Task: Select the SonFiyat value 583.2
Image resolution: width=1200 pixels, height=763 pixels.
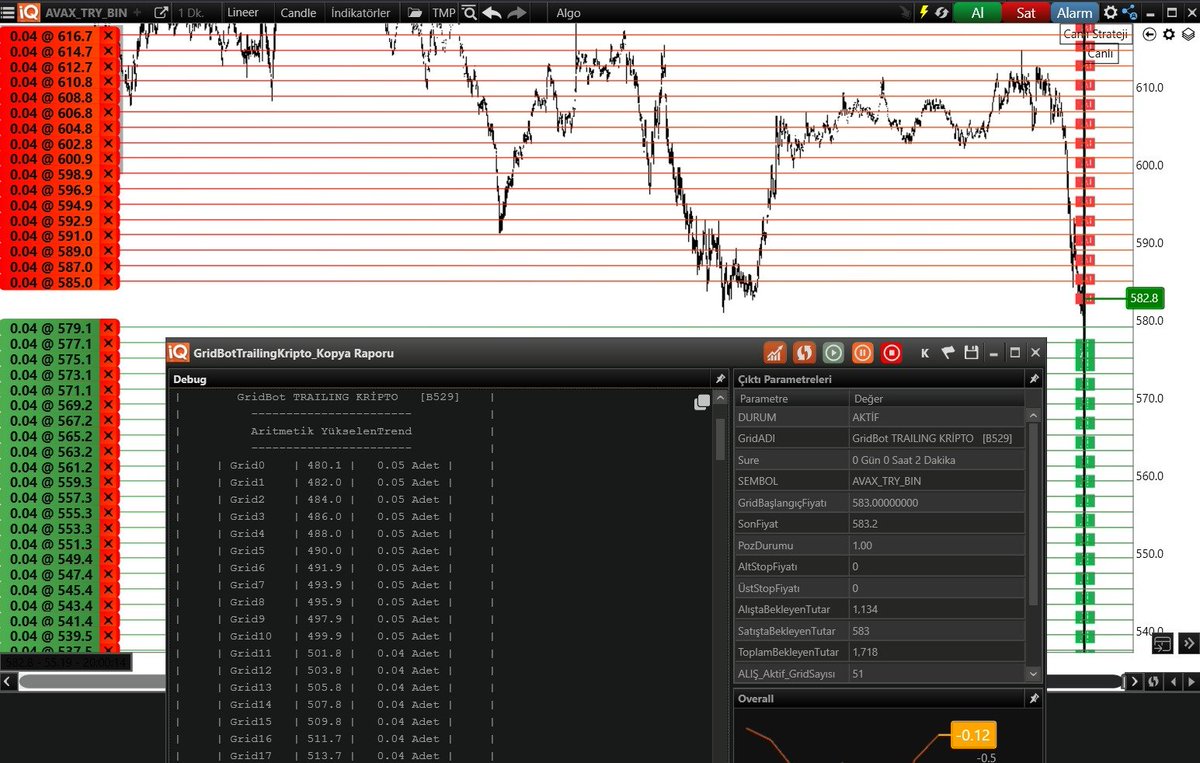Action: pos(866,524)
